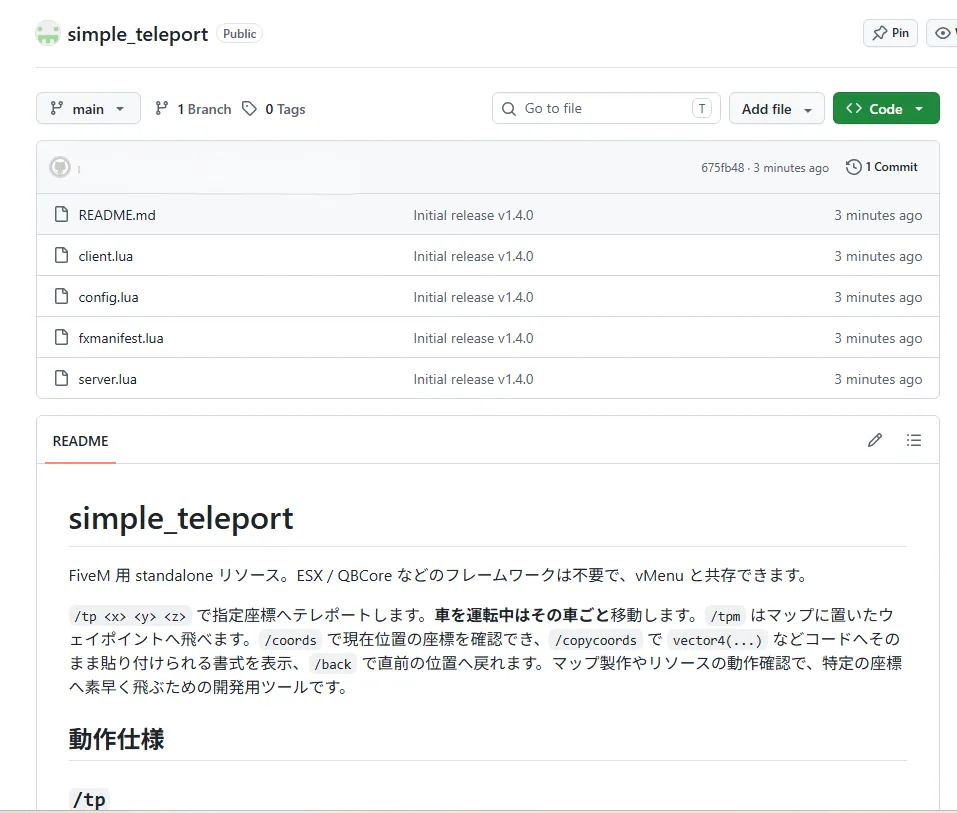This screenshot has width=957, height=813.
Task: Open the README outline list icon
Action: pyautogui.click(x=914, y=440)
